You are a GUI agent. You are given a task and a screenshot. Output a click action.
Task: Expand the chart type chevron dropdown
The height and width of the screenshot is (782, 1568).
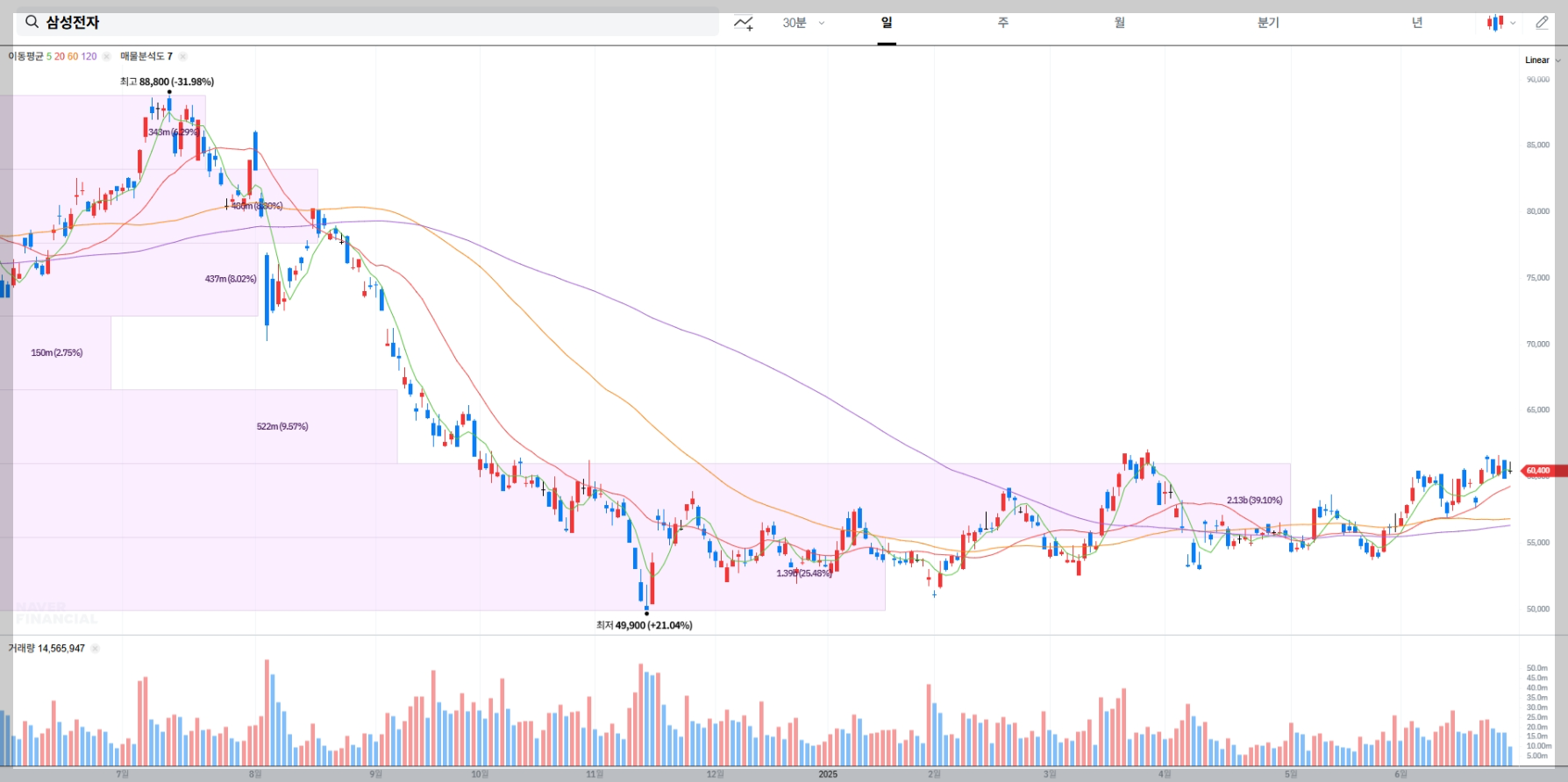(x=1513, y=24)
